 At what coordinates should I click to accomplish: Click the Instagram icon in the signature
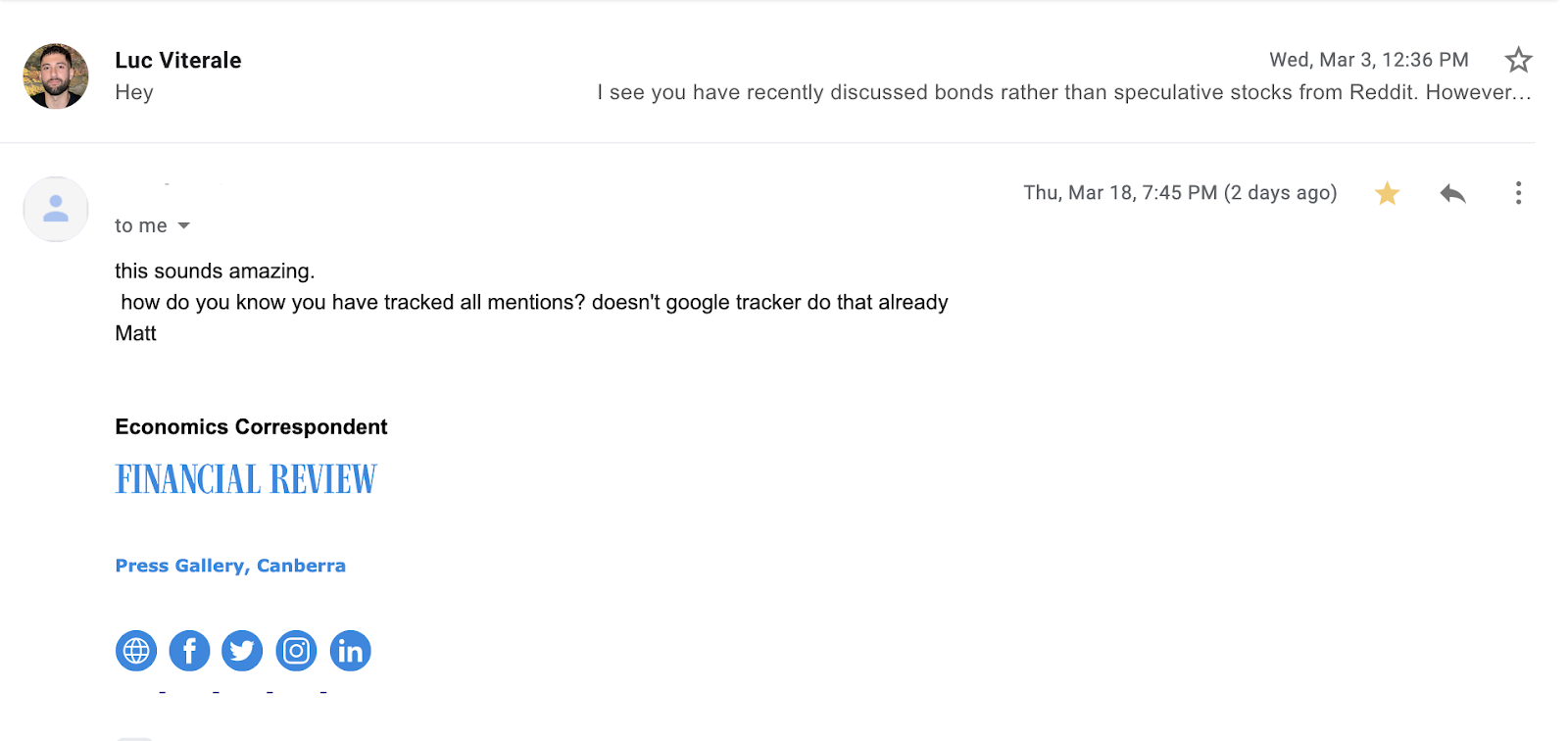[296, 651]
